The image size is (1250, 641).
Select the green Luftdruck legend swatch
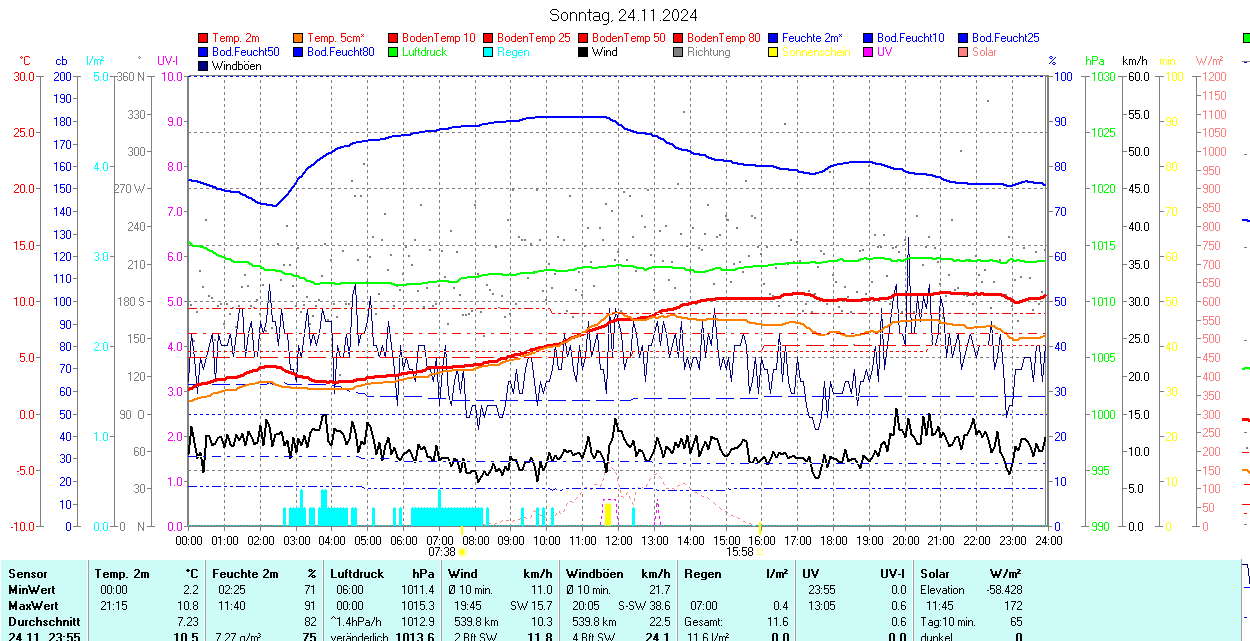point(393,52)
